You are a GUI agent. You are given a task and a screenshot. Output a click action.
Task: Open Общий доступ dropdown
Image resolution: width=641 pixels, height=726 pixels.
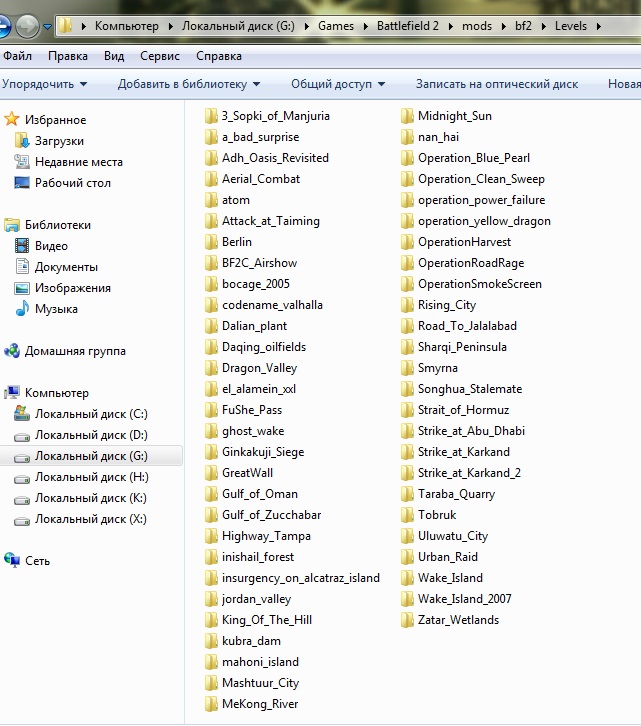click(x=338, y=84)
